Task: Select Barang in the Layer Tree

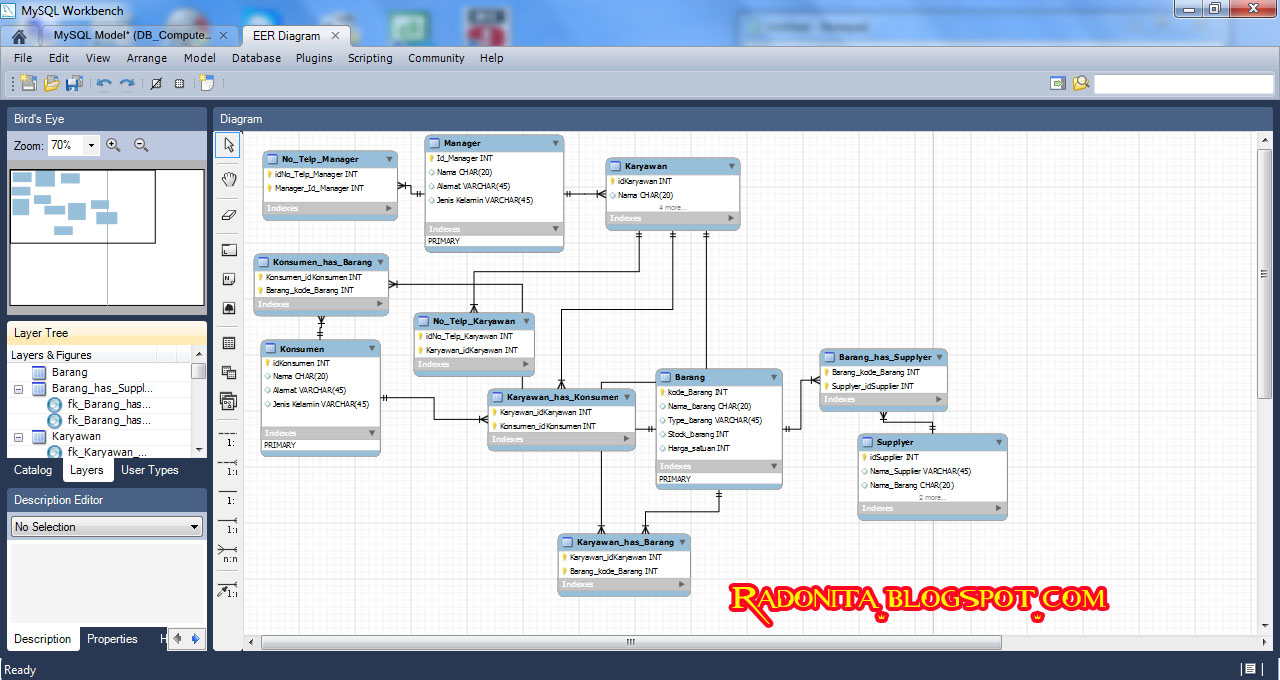Action: coord(70,372)
